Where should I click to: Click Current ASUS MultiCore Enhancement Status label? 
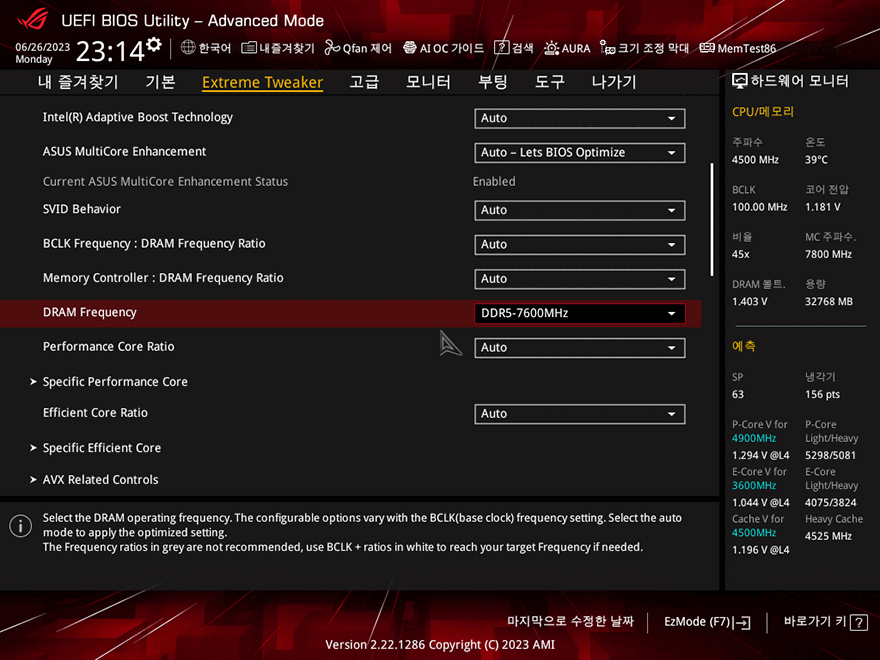(165, 181)
